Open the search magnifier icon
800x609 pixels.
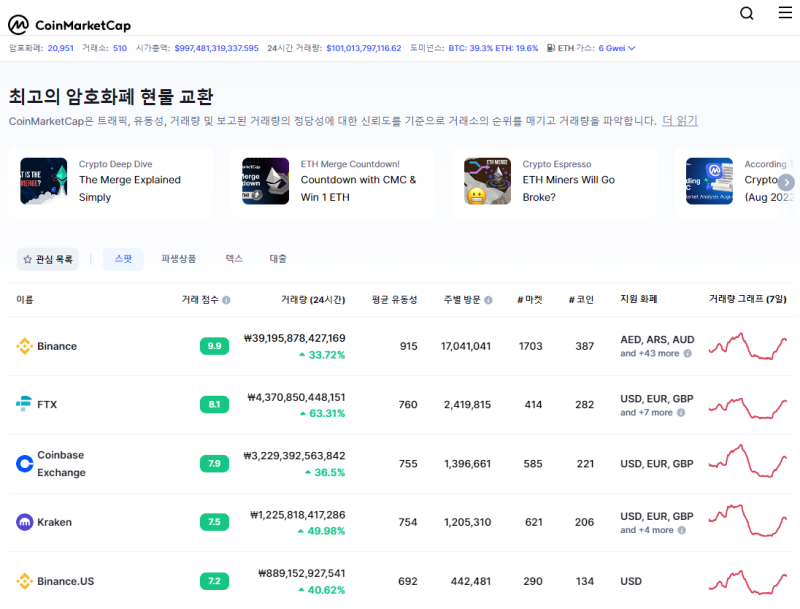coord(746,13)
